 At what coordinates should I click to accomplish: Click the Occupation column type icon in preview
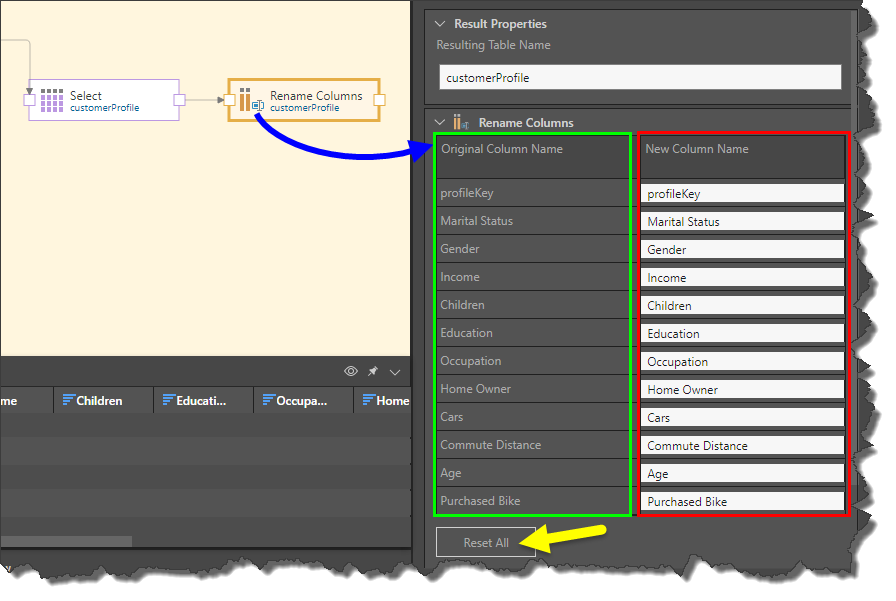pos(268,400)
